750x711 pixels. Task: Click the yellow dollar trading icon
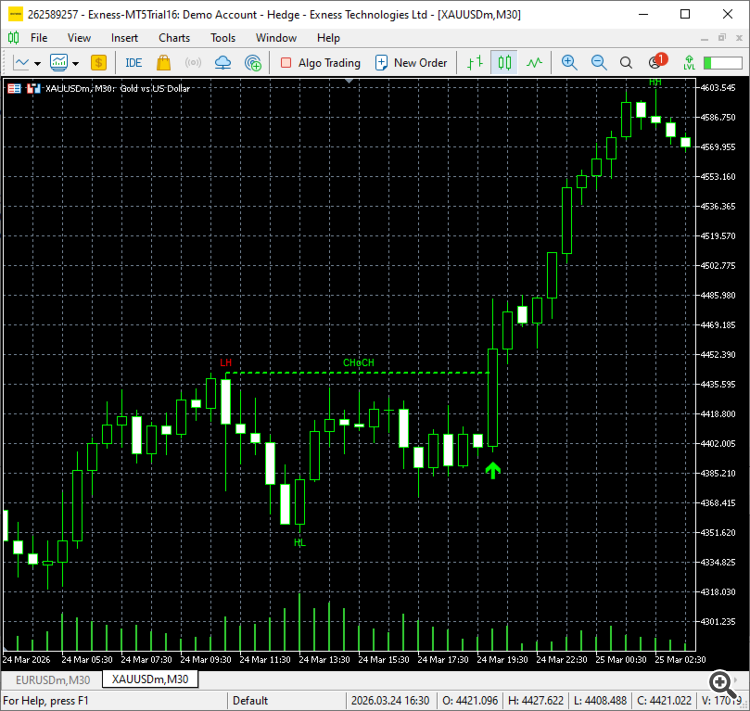98,63
